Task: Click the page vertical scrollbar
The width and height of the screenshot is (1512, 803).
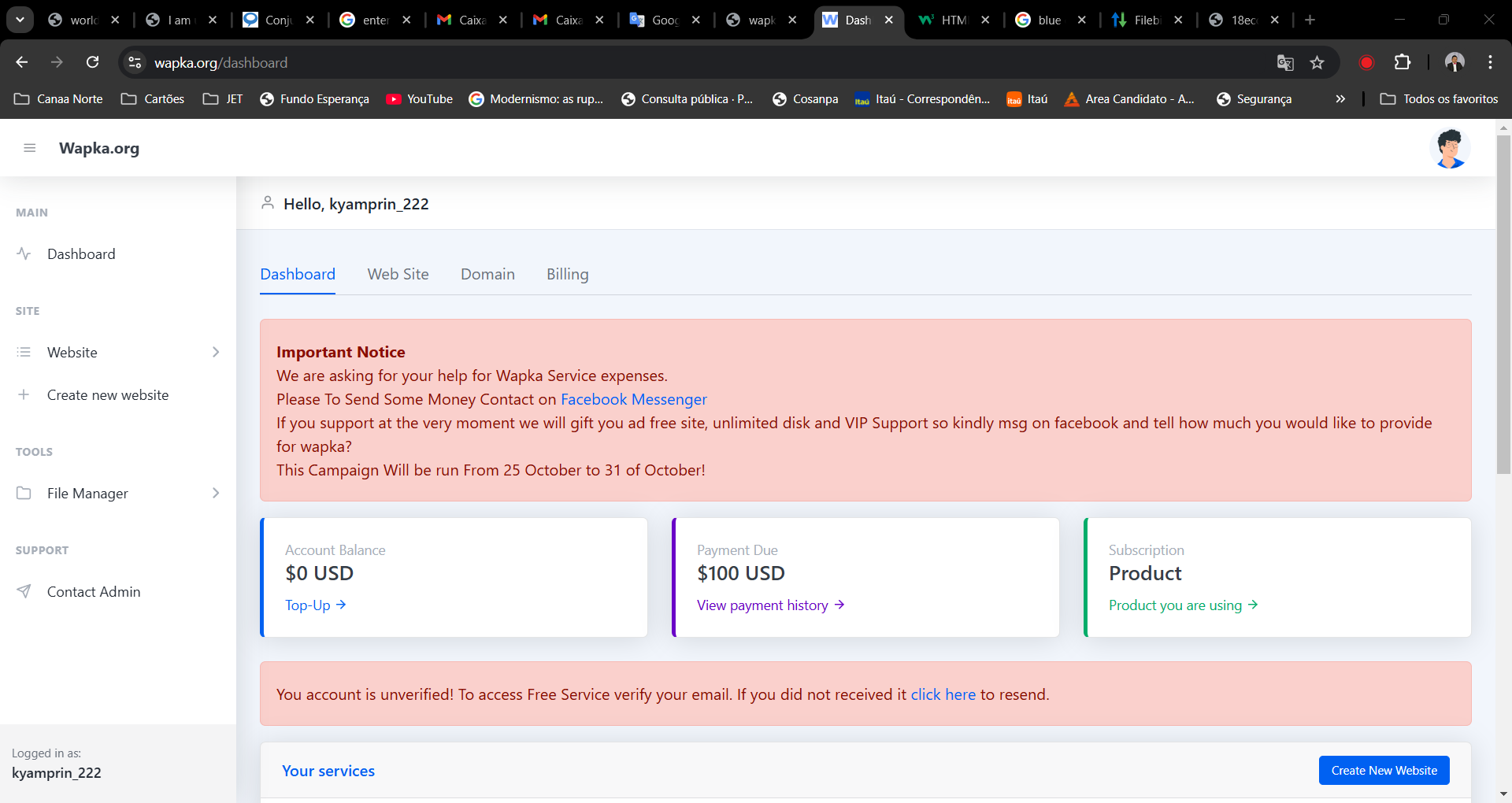Action: click(1503, 305)
